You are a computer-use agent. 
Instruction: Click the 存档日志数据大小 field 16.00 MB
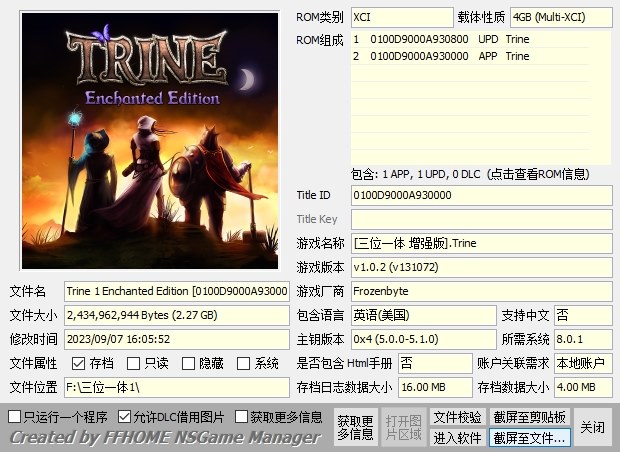point(435,387)
